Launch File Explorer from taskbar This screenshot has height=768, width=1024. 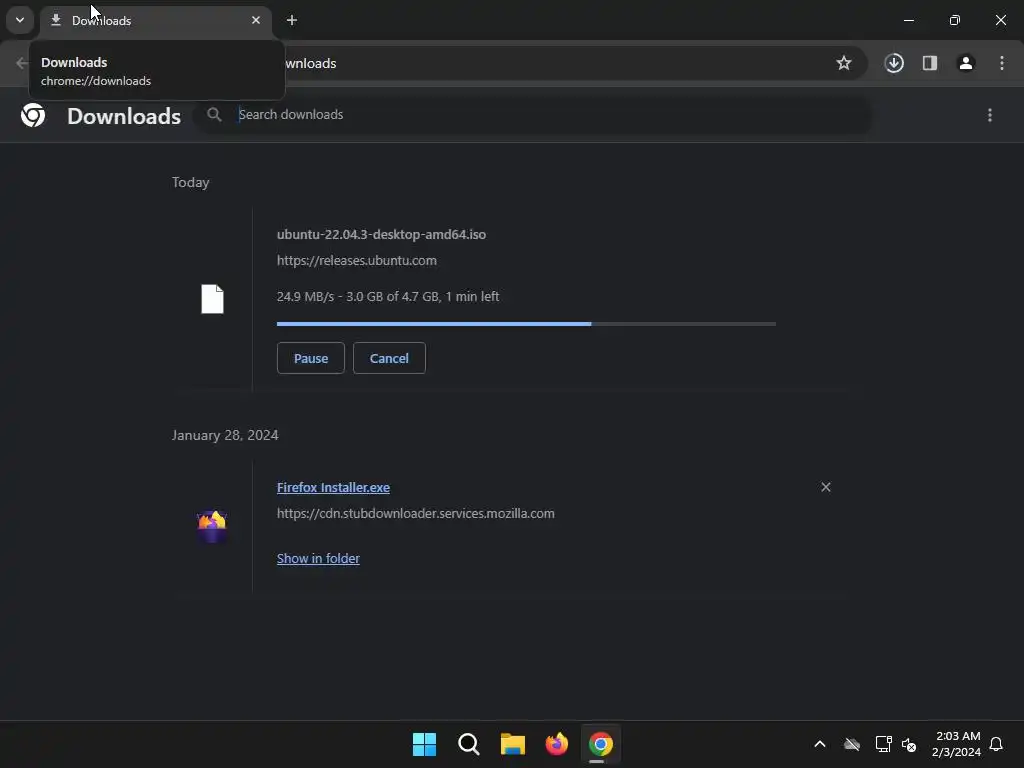[513, 744]
